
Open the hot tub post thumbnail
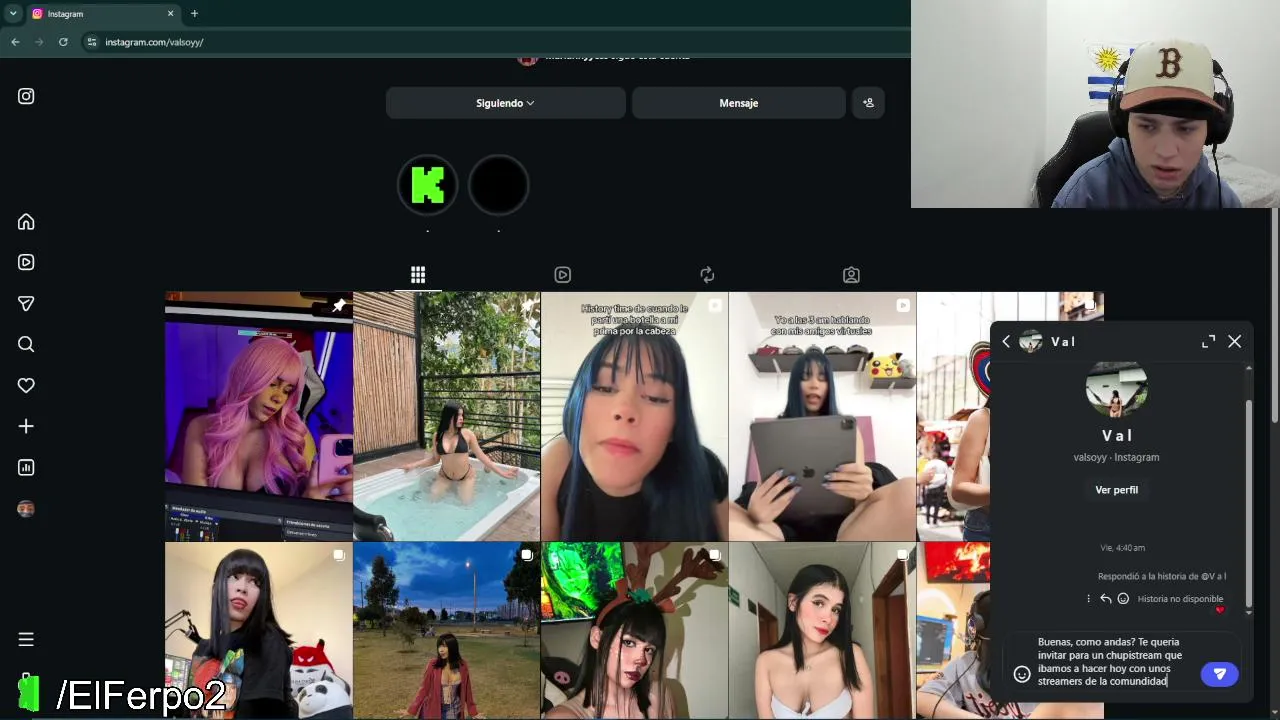pos(446,416)
